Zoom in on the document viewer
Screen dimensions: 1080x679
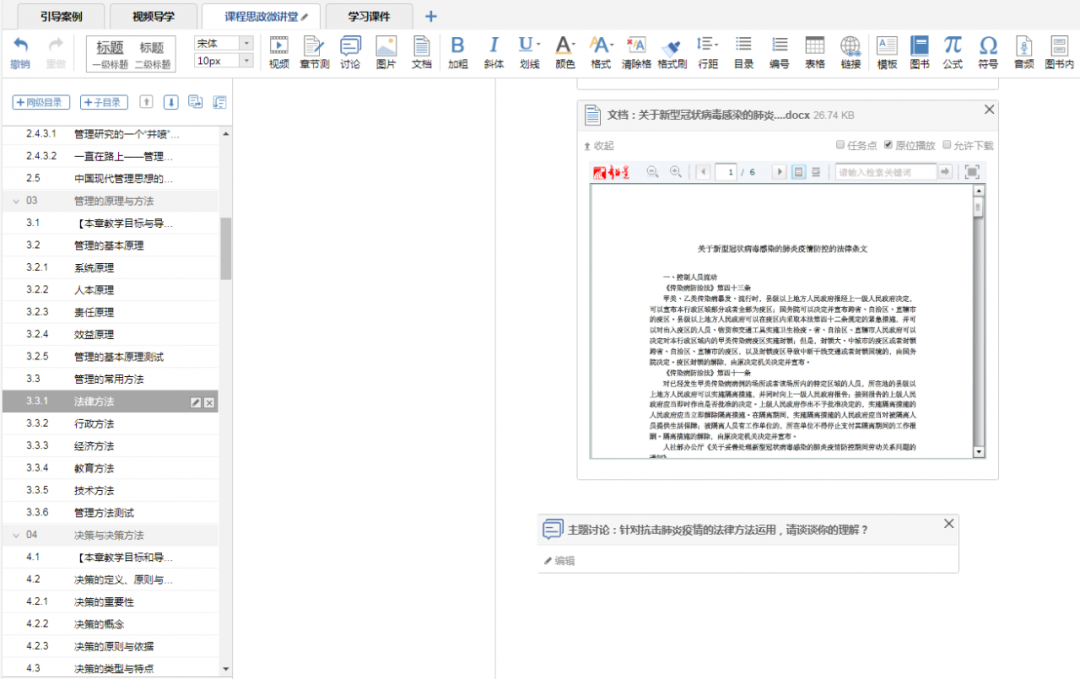tap(676, 172)
